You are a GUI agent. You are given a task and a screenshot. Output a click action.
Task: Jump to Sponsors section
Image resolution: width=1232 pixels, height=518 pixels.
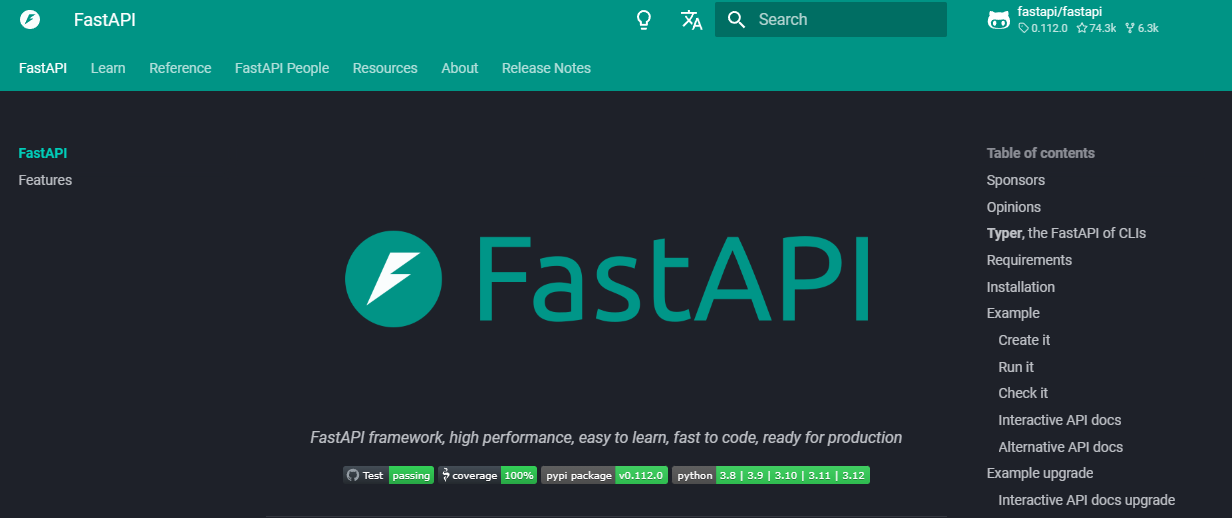tap(1016, 180)
